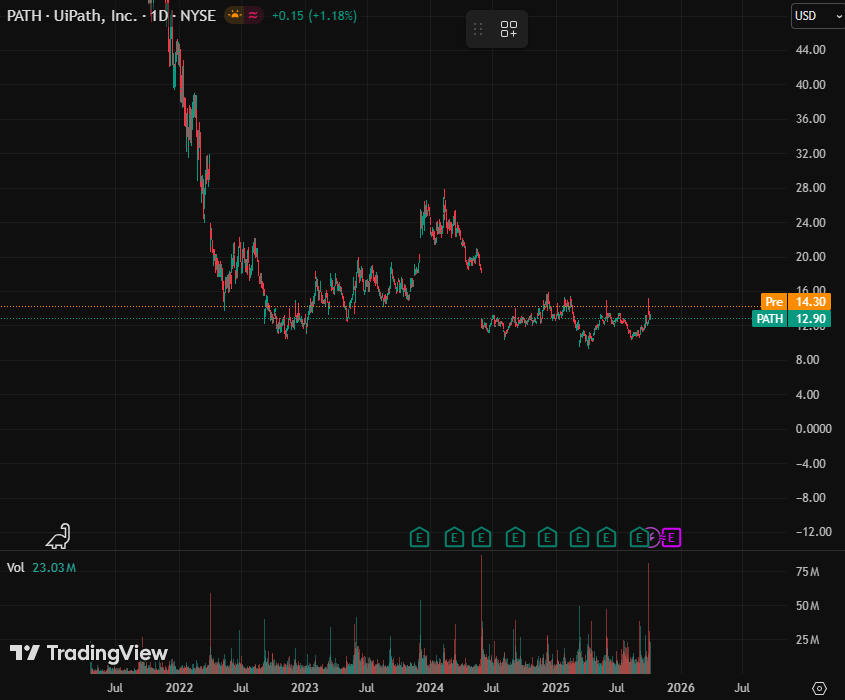Click the green earnings E marker closest to 2025

[547, 537]
